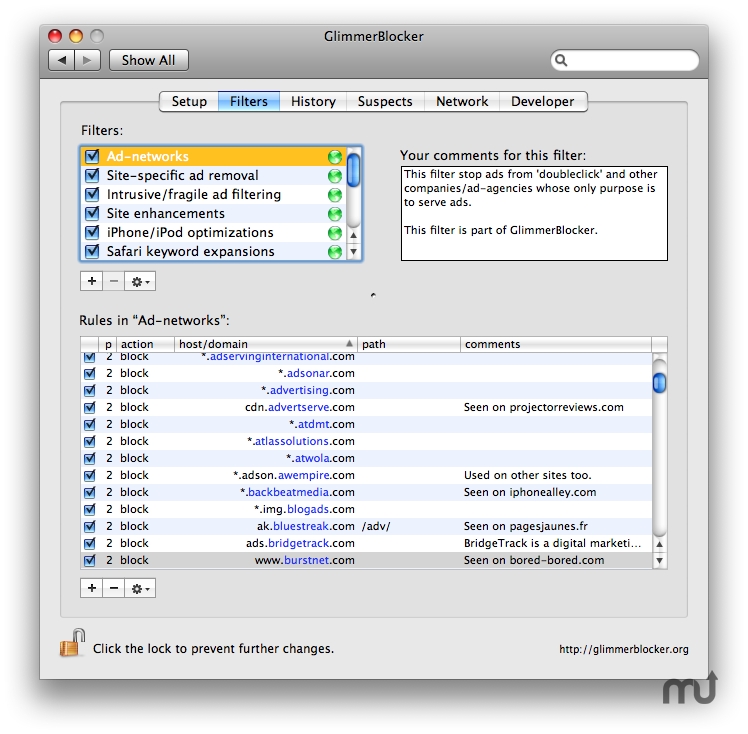Select the cdn.advertserve.com rule
The height and width of the screenshot is (734, 748).
coord(366,407)
